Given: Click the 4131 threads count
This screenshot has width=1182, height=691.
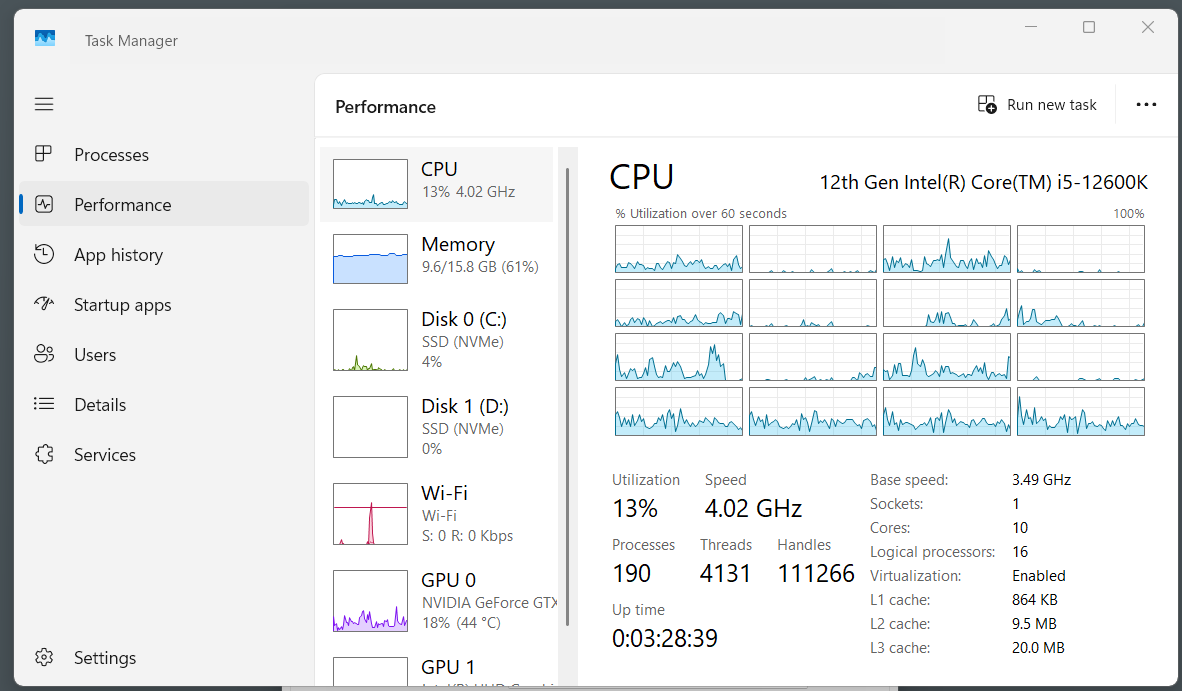Looking at the screenshot, I should coord(725,573).
